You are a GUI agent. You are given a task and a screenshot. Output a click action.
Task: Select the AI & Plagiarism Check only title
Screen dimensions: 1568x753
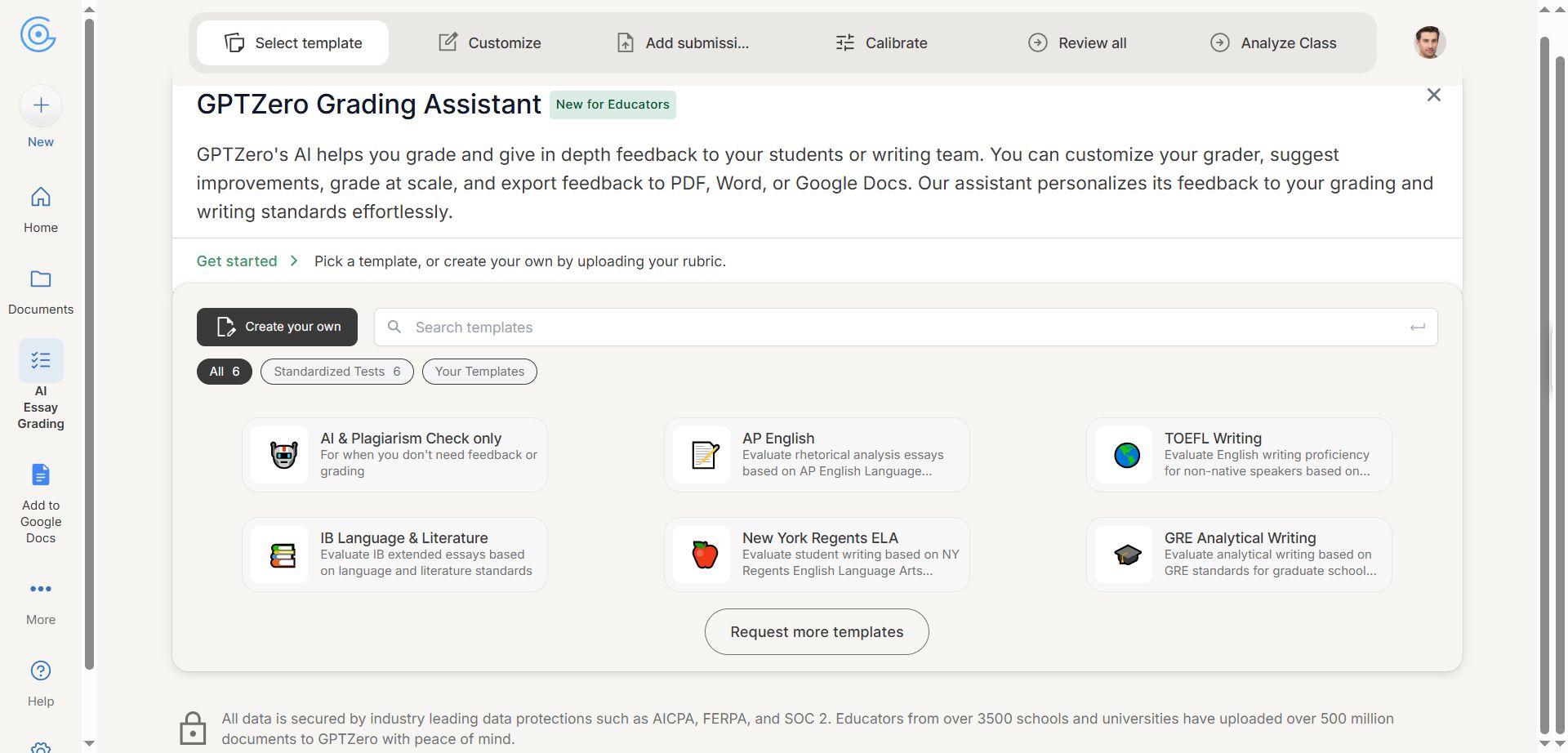pyautogui.click(x=411, y=439)
